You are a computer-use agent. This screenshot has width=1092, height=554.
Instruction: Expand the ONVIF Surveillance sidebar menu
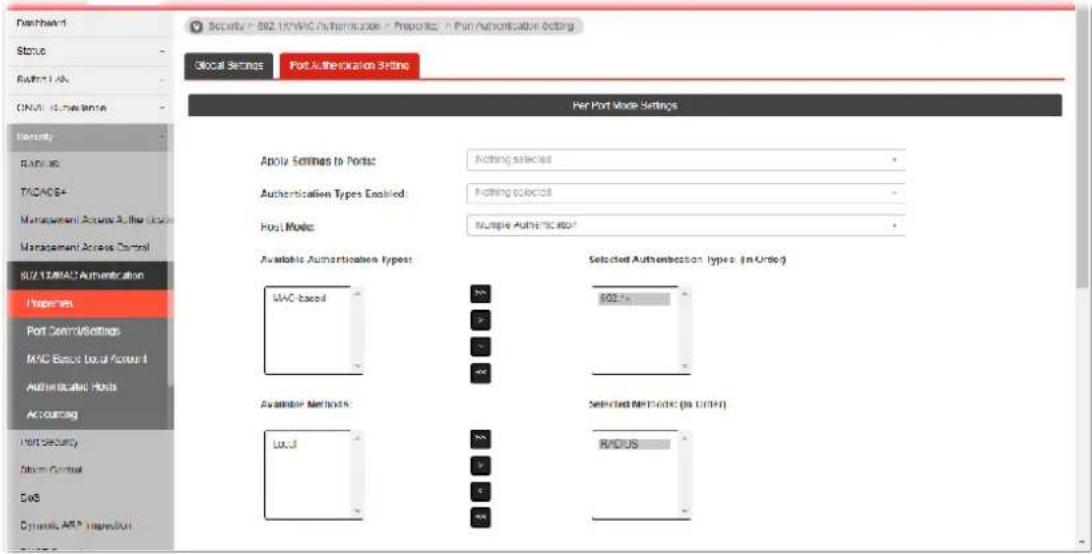pyautogui.click(x=89, y=108)
